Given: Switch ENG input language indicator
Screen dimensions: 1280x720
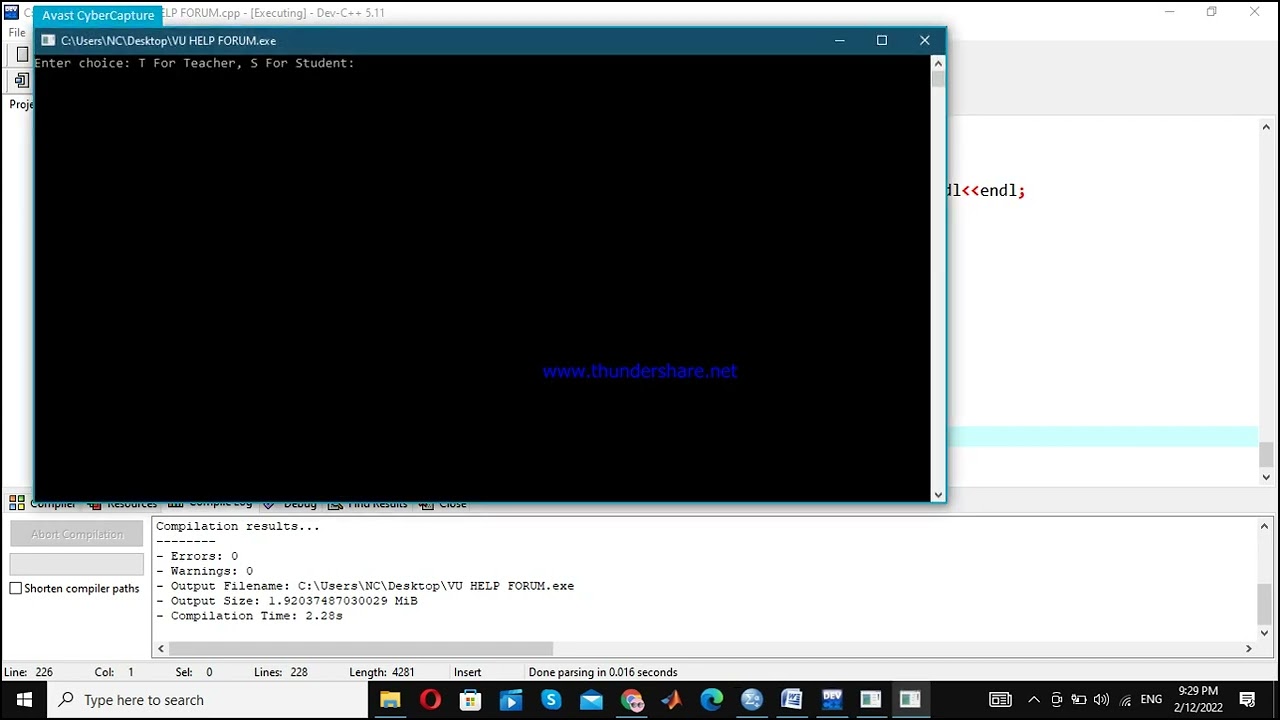Looking at the screenshot, I should click(x=1151, y=700).
